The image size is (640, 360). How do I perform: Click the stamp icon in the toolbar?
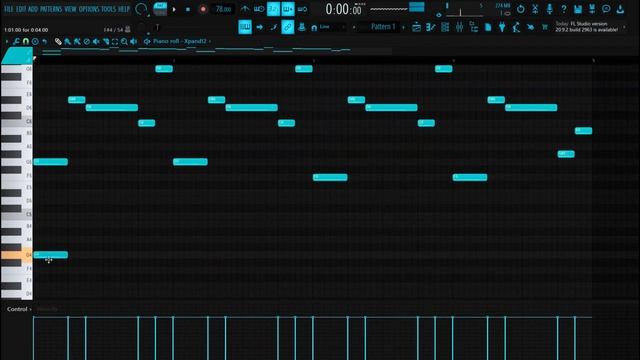pyautogui.click(x=302, y=27)
